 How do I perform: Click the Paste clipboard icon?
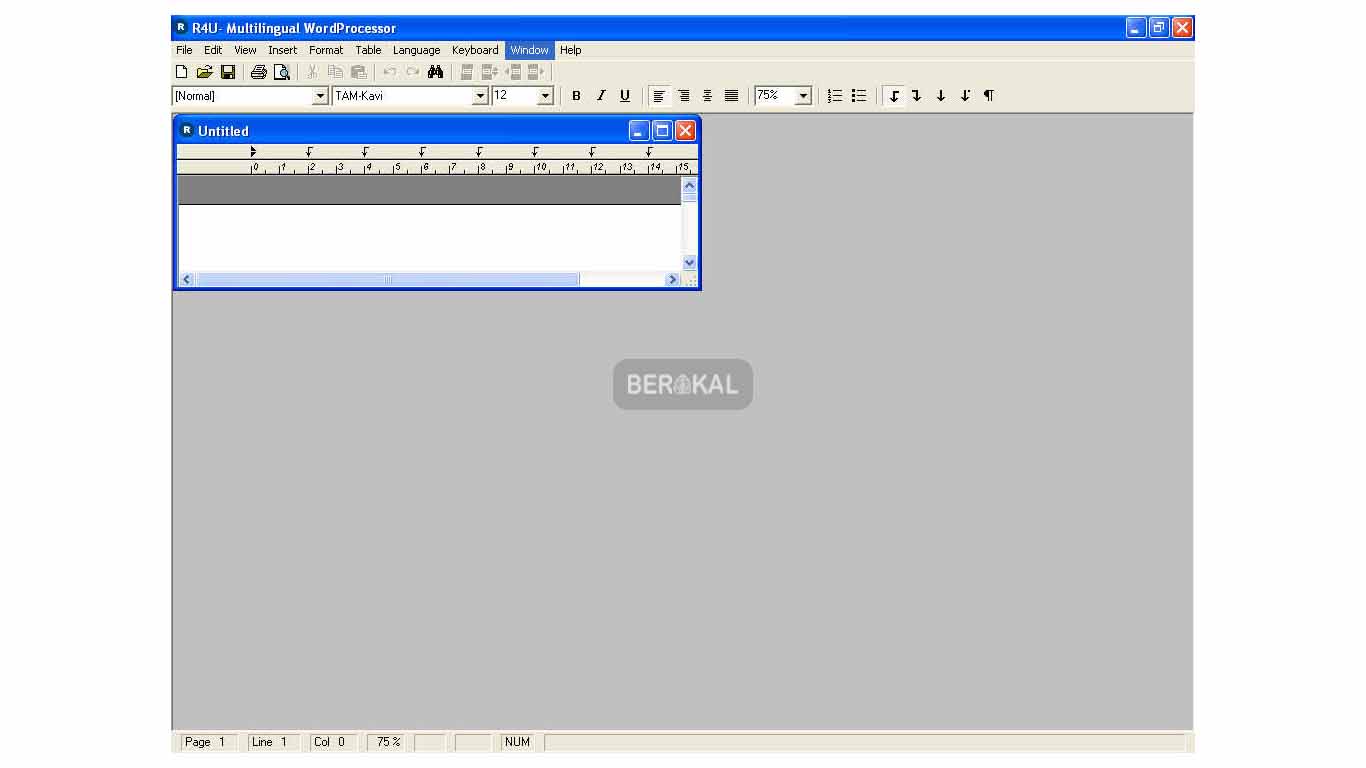[358, 72]
